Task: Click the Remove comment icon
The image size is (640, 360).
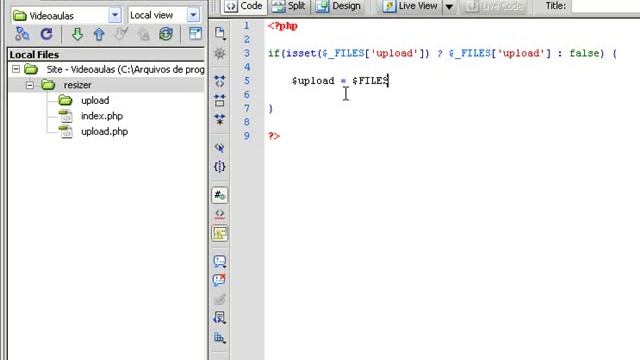Action: coord(220,280)
